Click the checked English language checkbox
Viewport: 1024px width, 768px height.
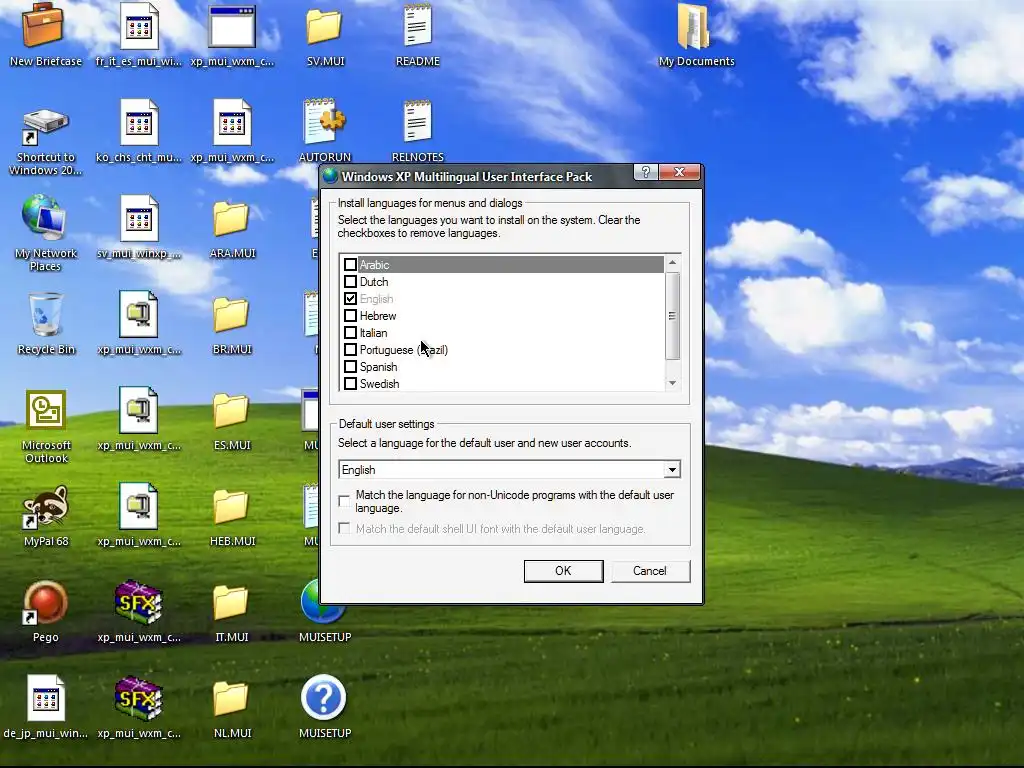[x=350, y=298]
